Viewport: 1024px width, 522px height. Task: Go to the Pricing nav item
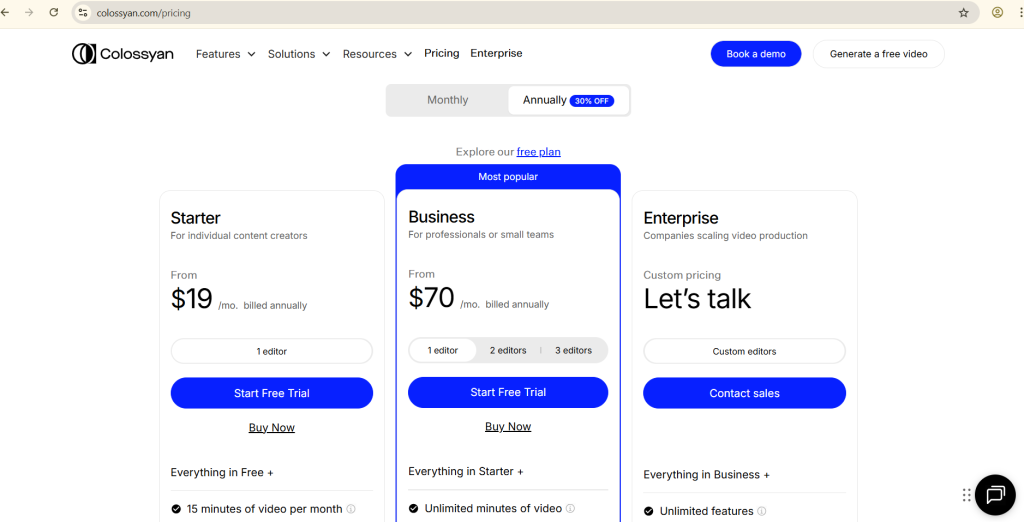click(x=441, y=54)
